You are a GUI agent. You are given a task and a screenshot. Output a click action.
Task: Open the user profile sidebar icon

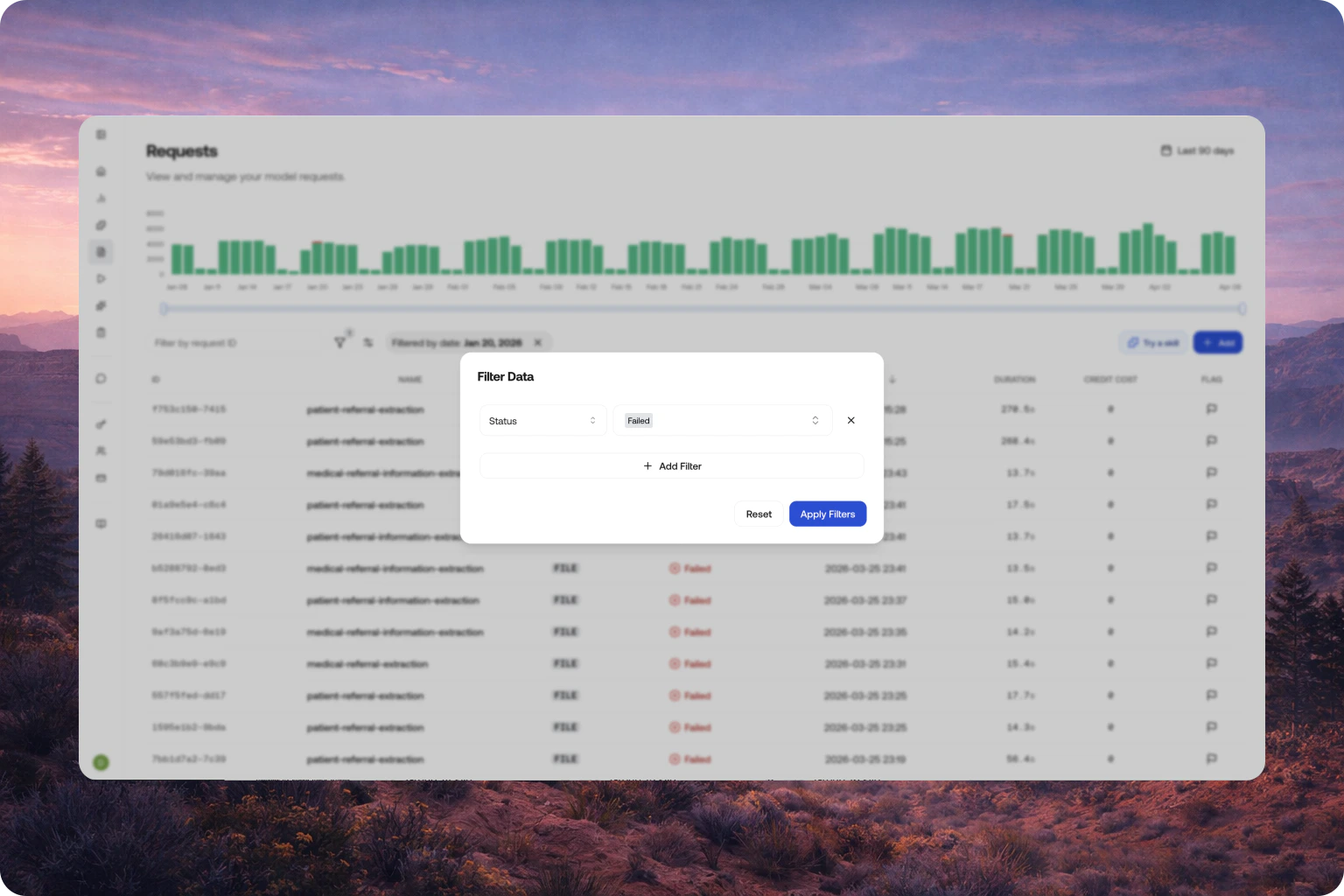(x=101, y=451)
